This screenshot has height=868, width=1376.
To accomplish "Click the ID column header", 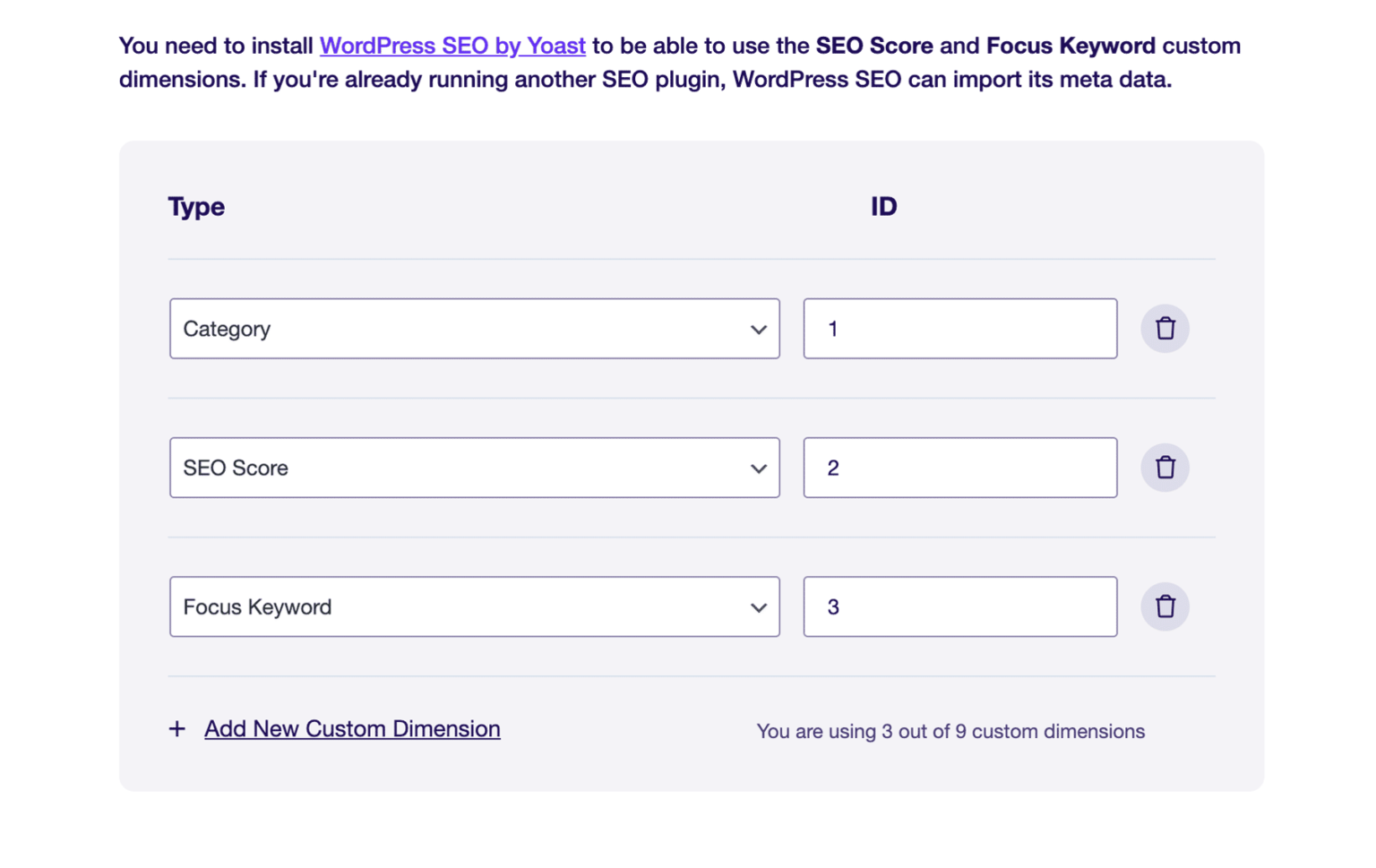I will pos(883,207).
